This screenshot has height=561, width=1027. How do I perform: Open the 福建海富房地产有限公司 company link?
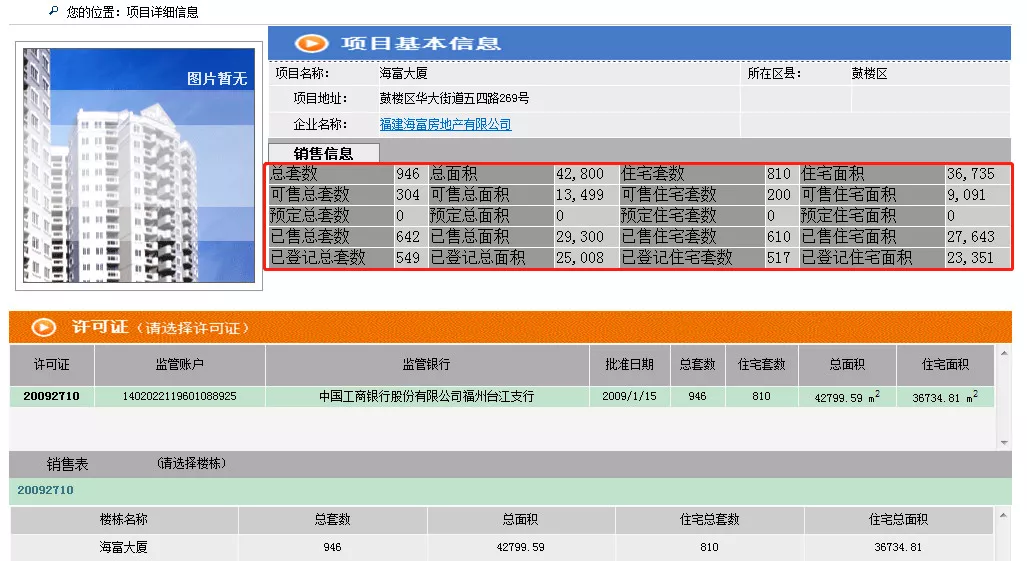coord(445,124)
